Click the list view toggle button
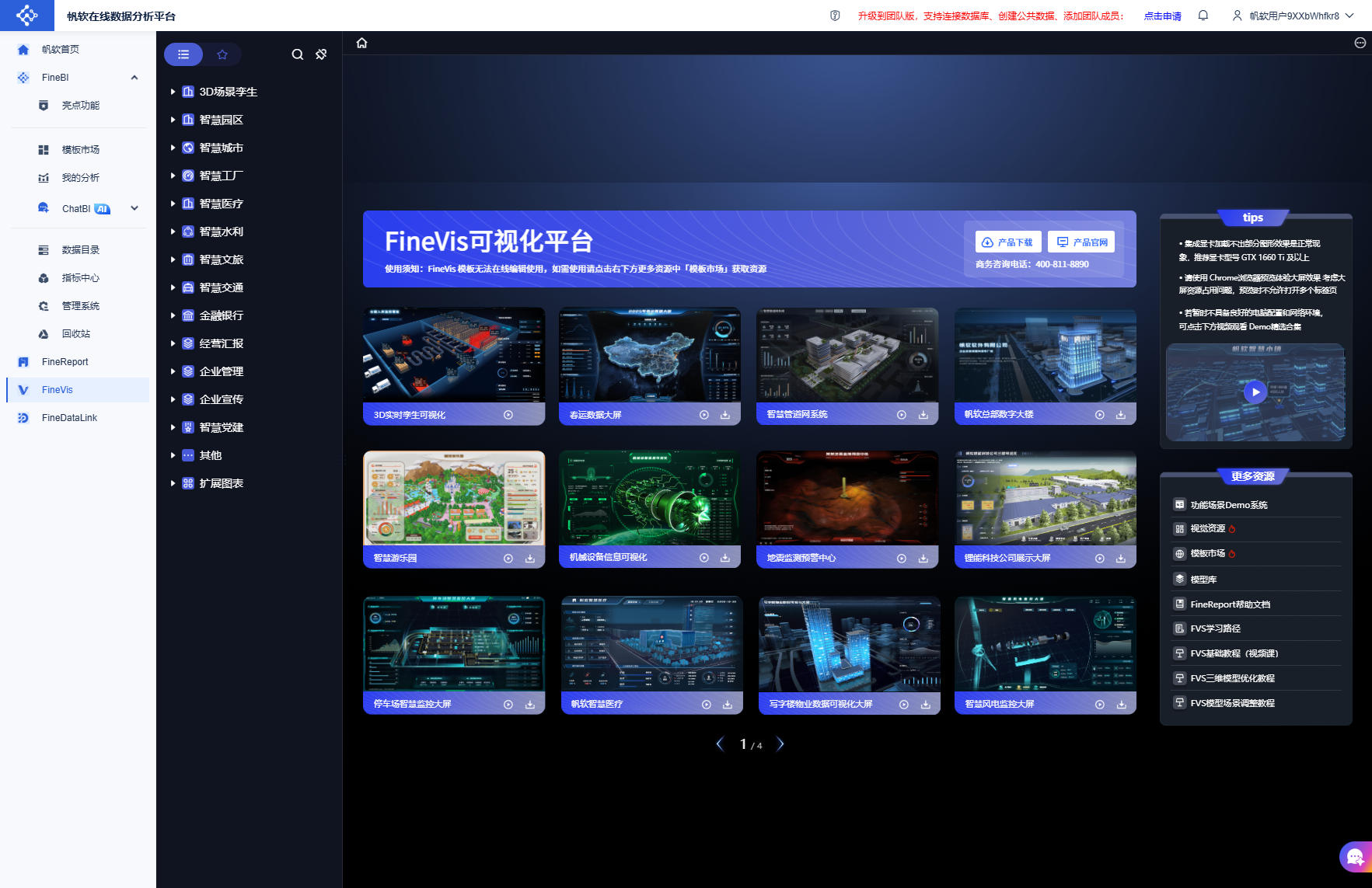 (183, 54)
